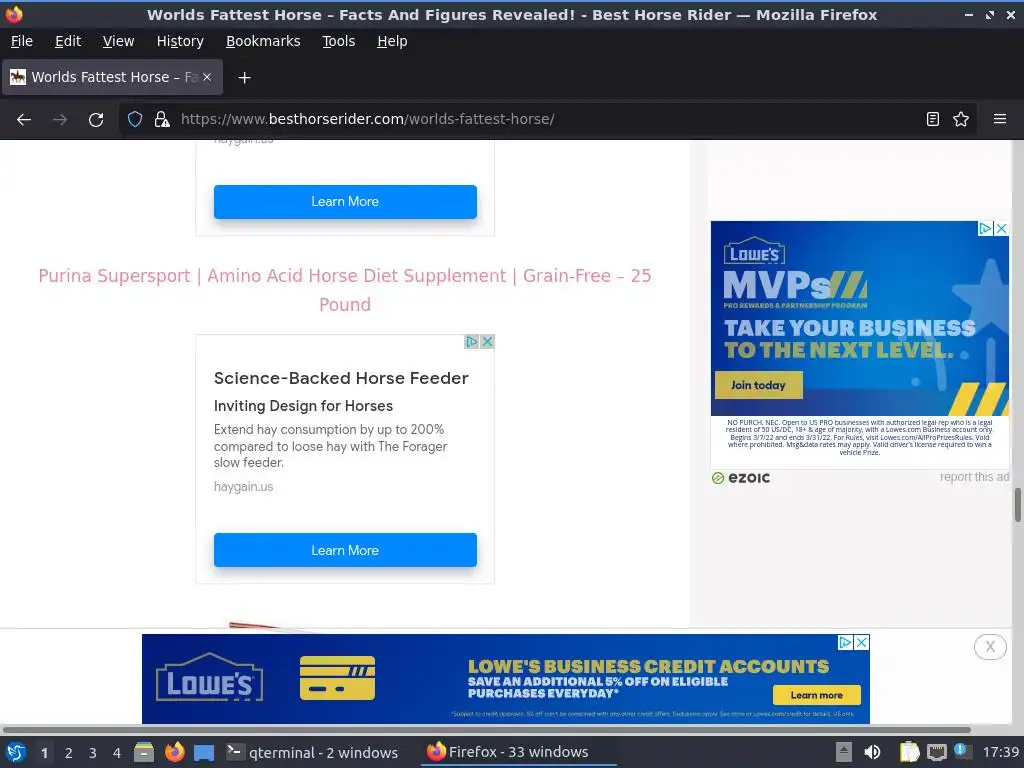Image resolution: width=1024 pixels, height=768 pixels.
Task: Open the Firefox hamburger menu
Action: [999, 120]
